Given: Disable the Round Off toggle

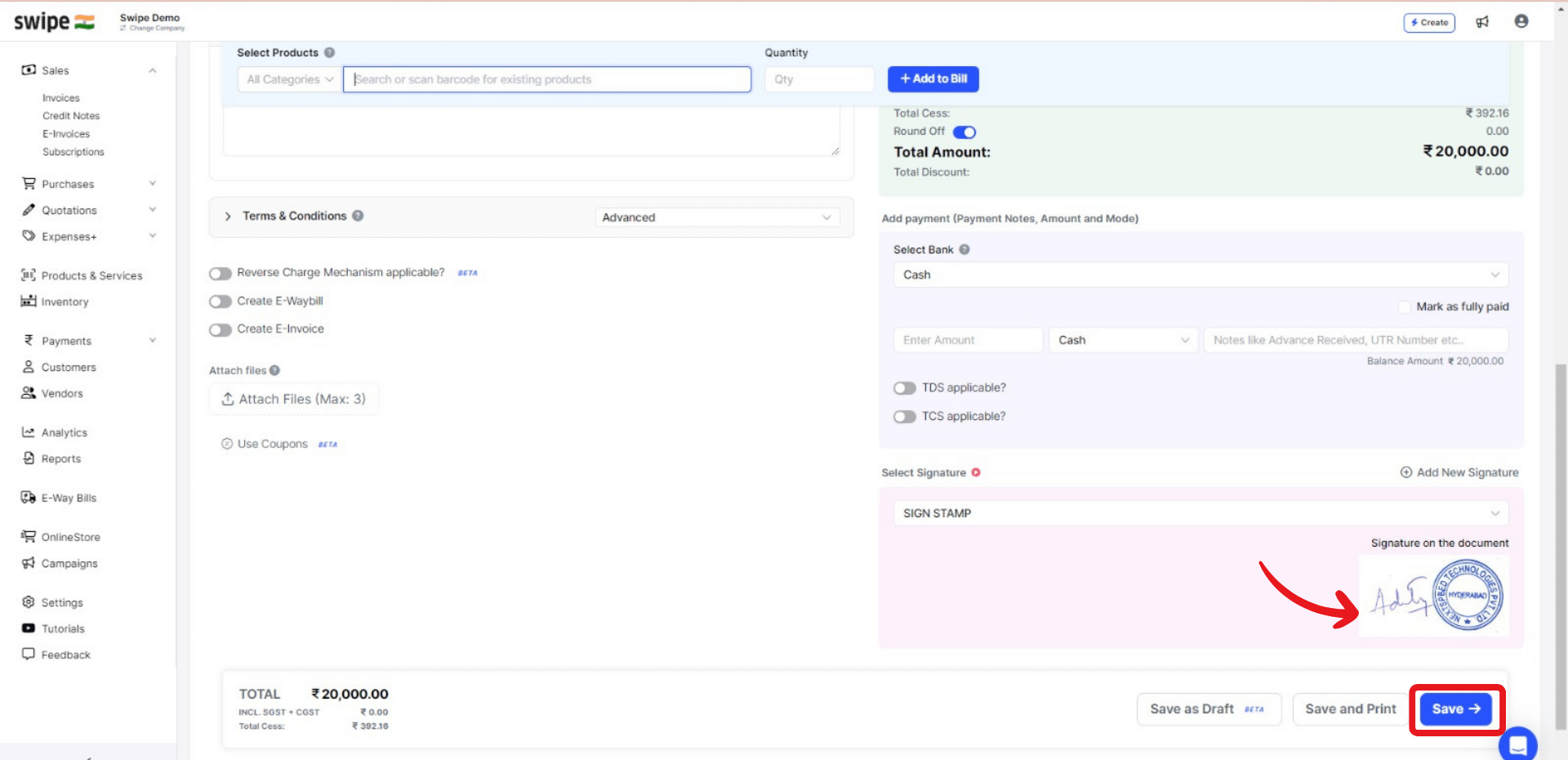Looking at the screenshot, I should [x=964, y=132].
